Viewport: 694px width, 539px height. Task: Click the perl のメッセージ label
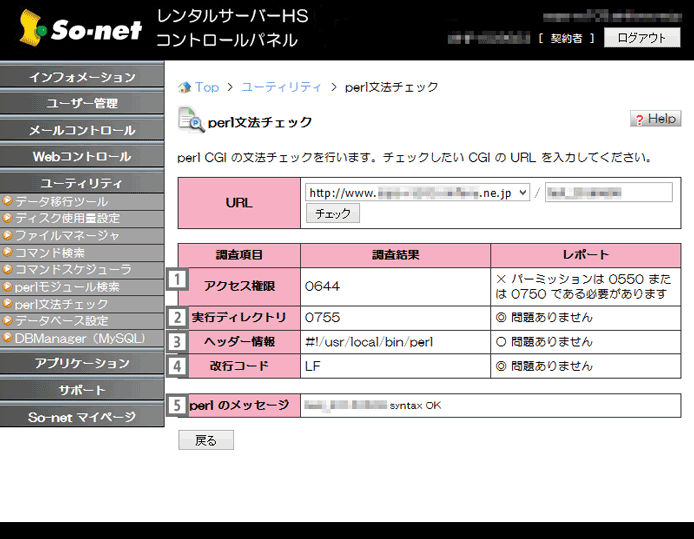click(239, 405)
